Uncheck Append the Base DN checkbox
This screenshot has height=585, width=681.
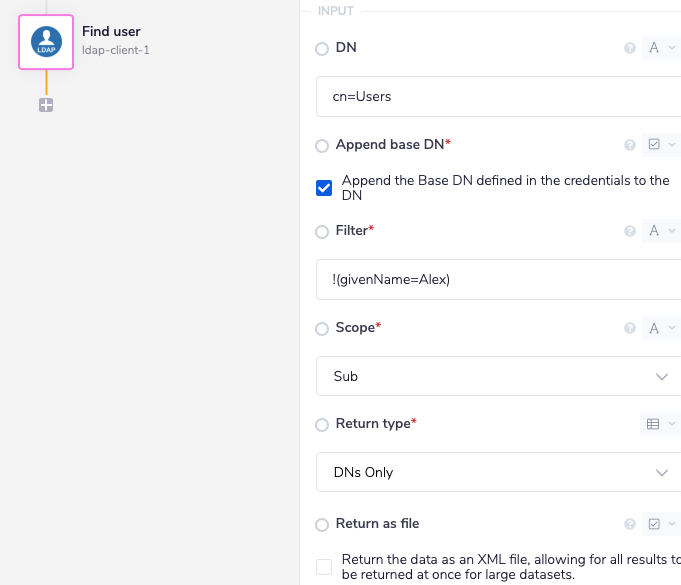click(x=324, y=188)
